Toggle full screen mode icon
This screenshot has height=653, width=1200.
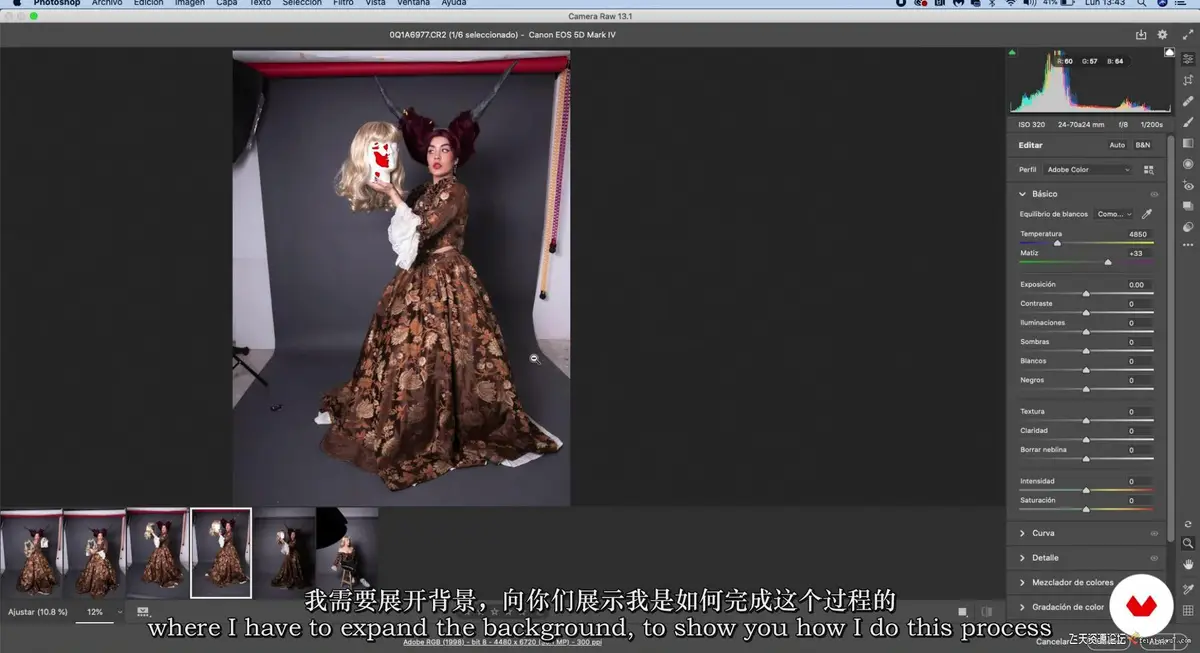point(1188,34)
